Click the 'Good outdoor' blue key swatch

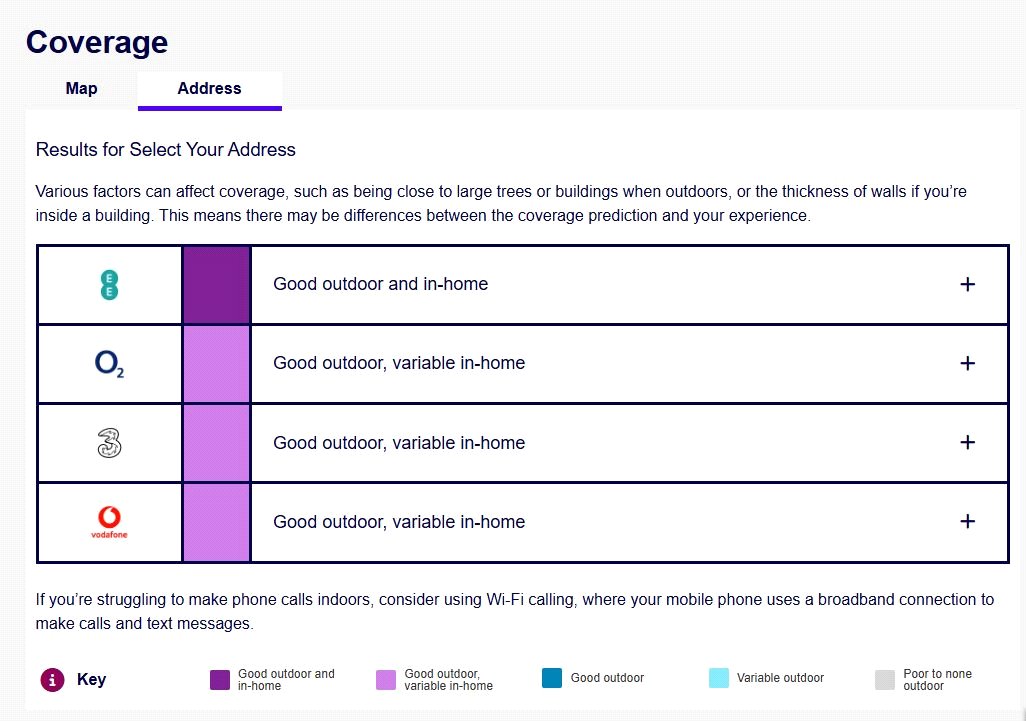point(552,678)
